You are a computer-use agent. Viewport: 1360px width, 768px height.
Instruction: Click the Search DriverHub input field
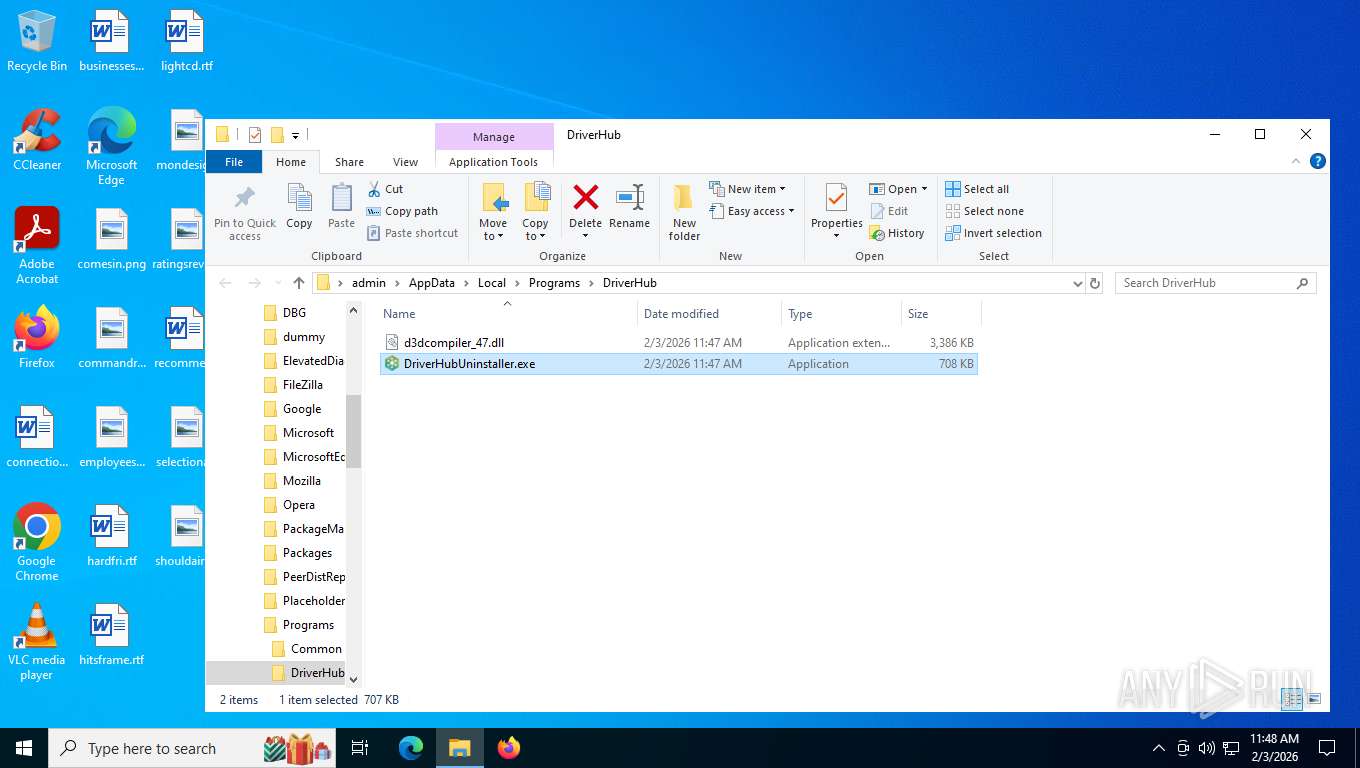(1215, 283)
